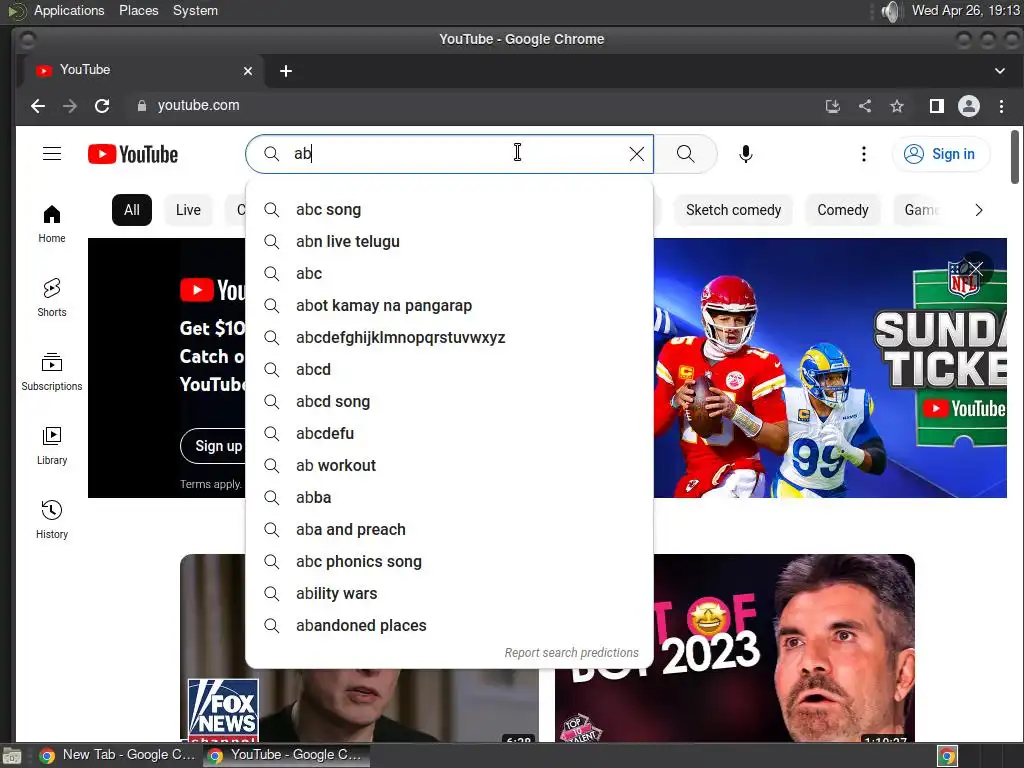1024x768 pixels.
Task: Click Sign up on Sunday Ticket banner
Action: (x=218, y=446)
